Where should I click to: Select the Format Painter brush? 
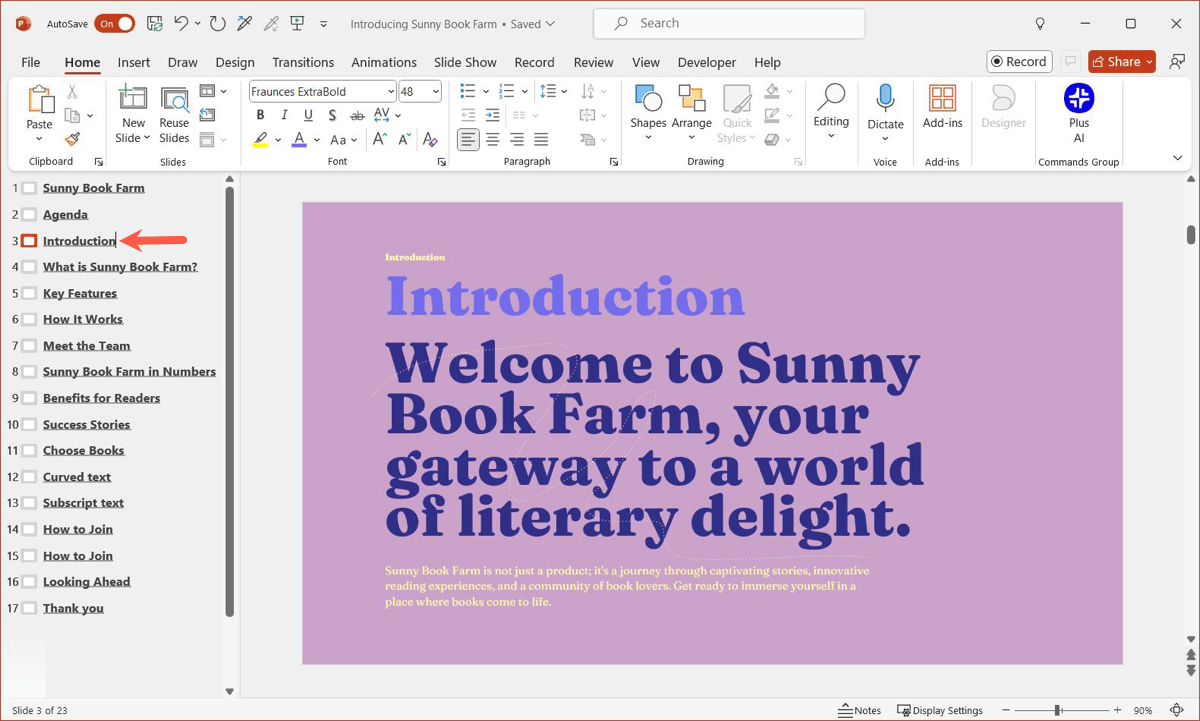tap(72, 140)
